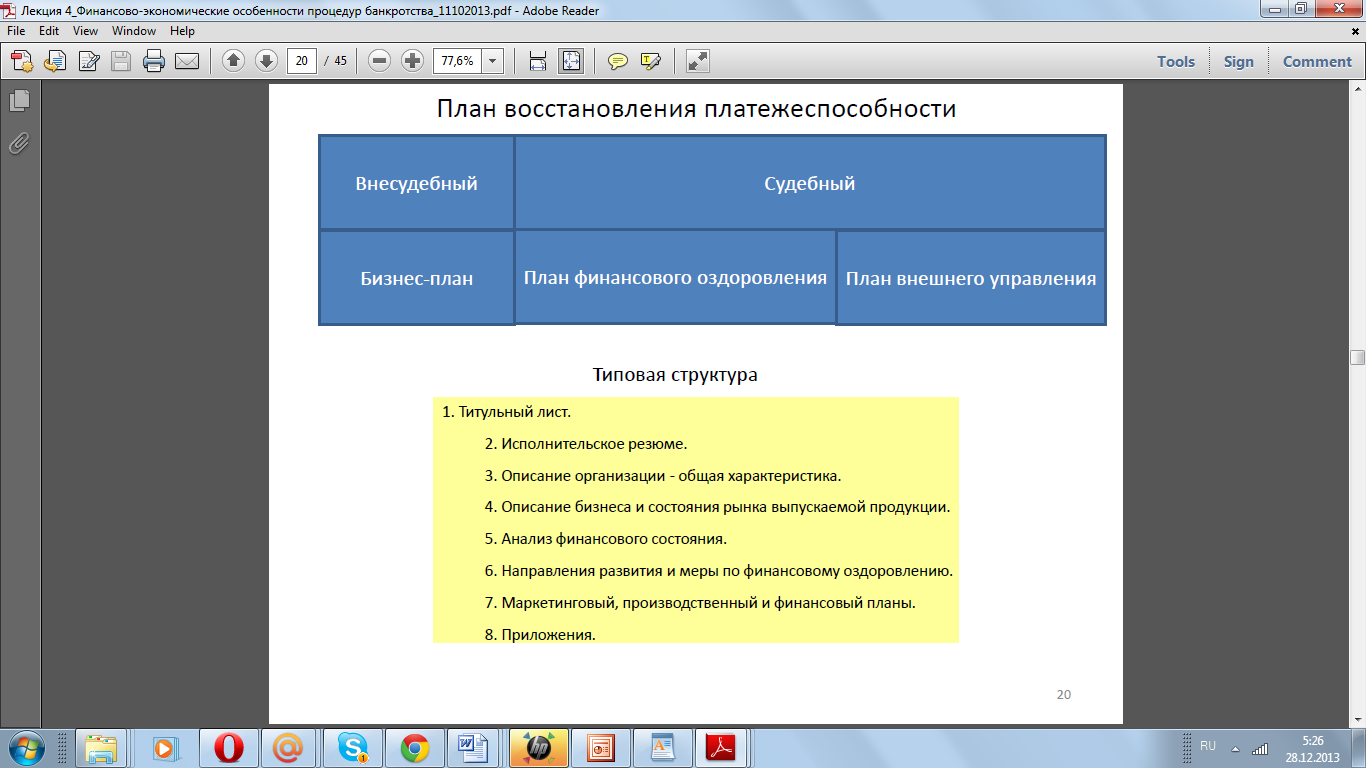Click the page number input field
Viewport: 1366px width, 768px height.
301,61
